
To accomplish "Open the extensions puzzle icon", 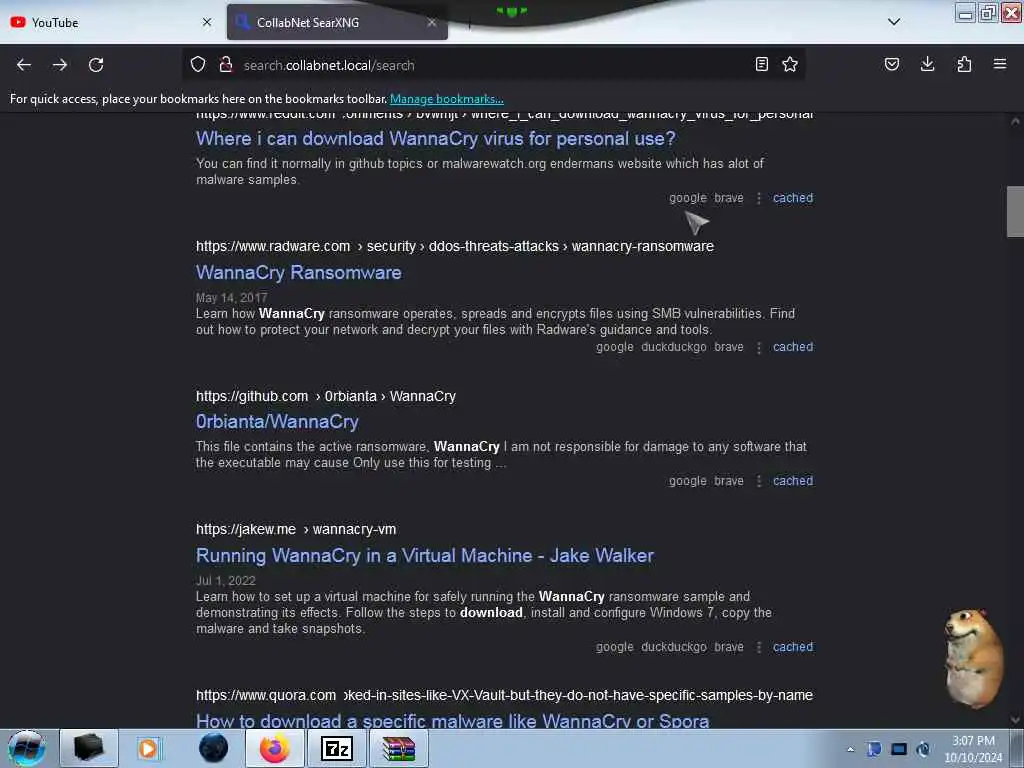I will (964, 64).
